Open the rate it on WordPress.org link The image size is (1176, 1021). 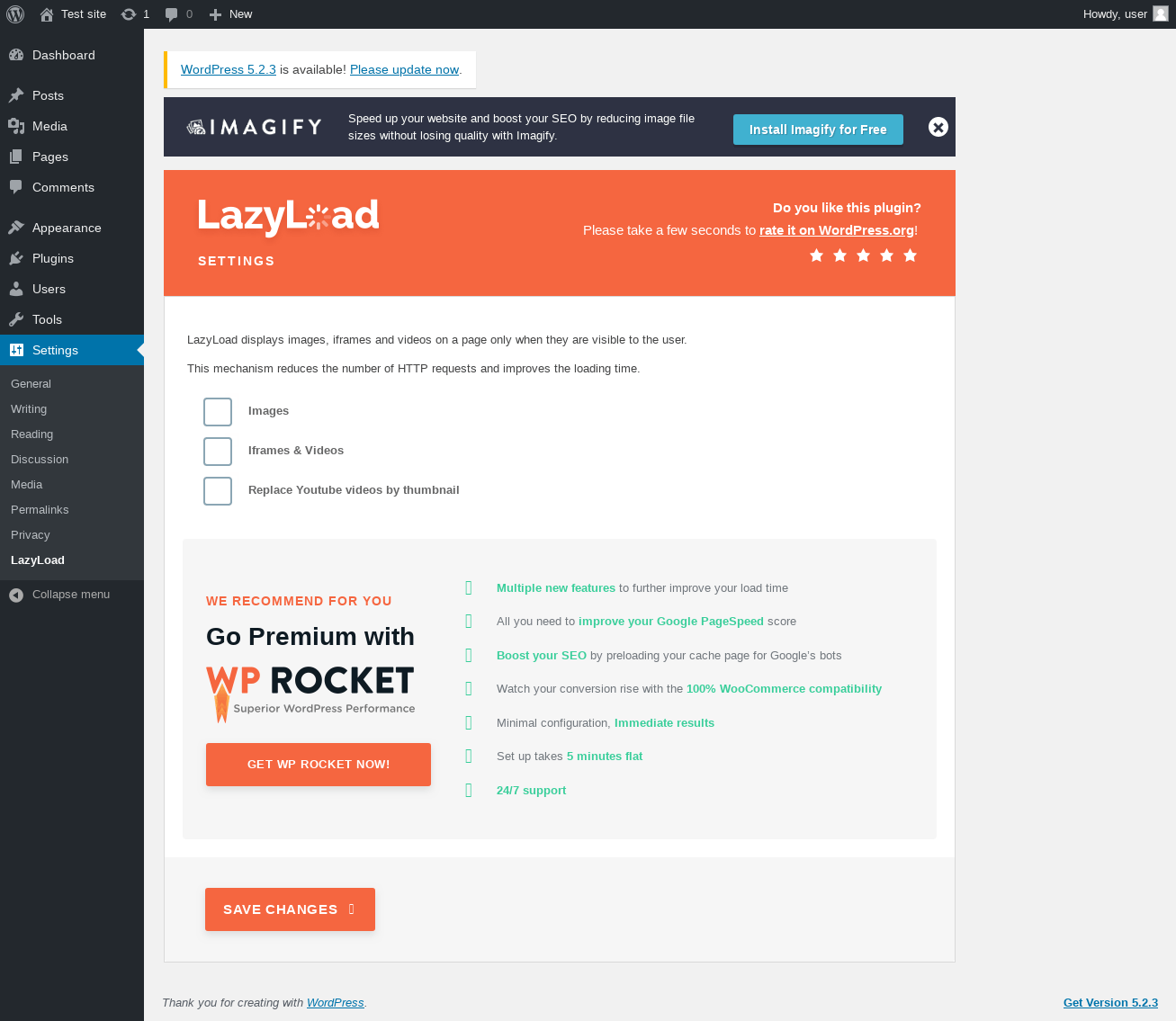(837, 230)
